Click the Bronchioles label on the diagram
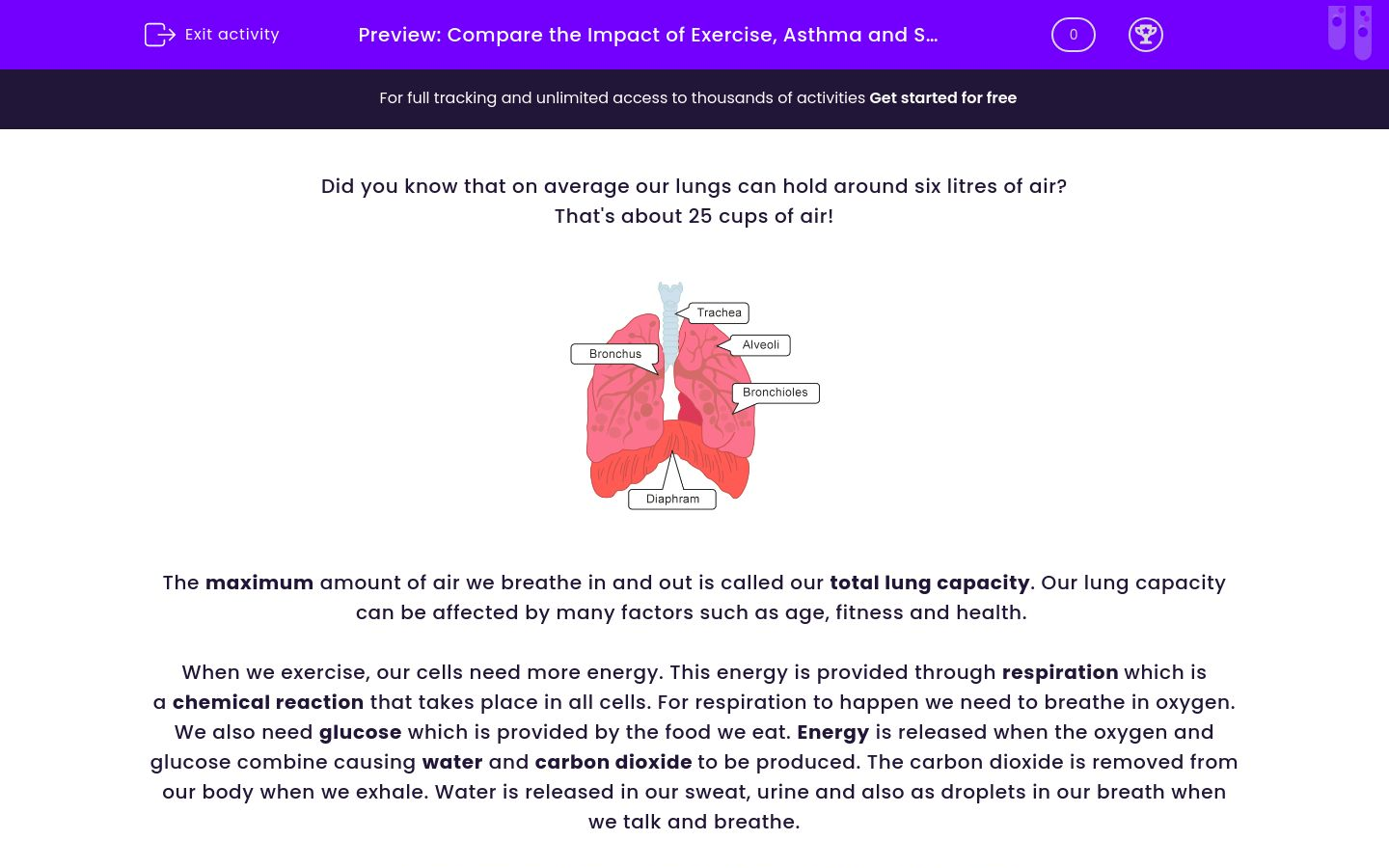The width and height of the screenshot is (1389, 868). (775, 393)
